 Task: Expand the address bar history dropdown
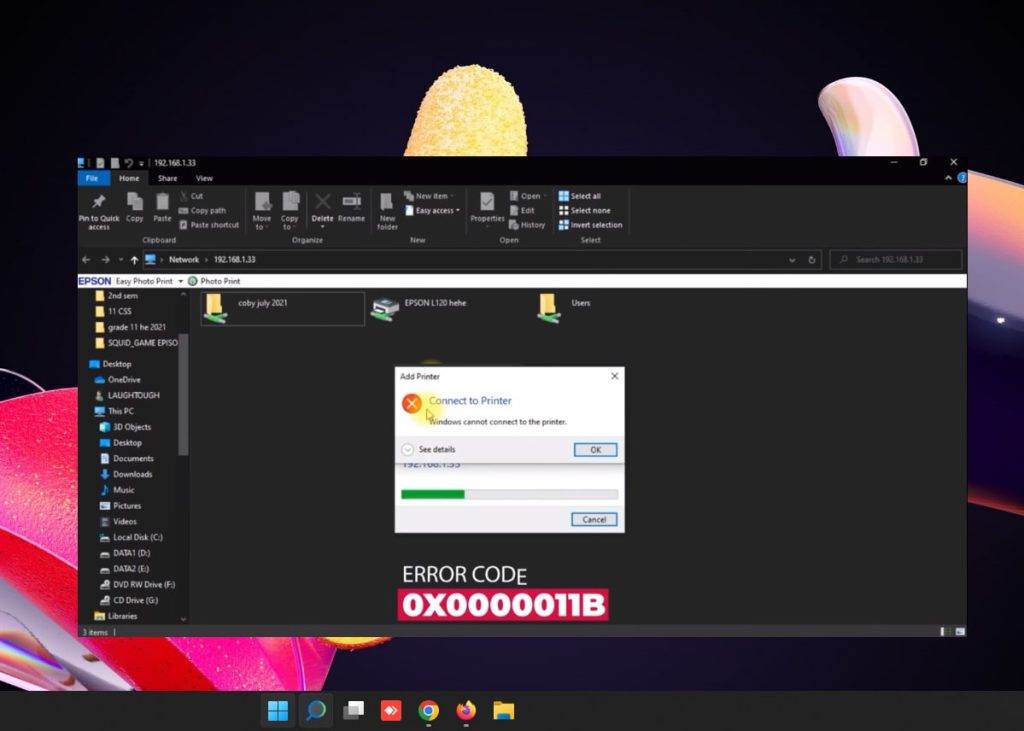click(x=793, y=260)
